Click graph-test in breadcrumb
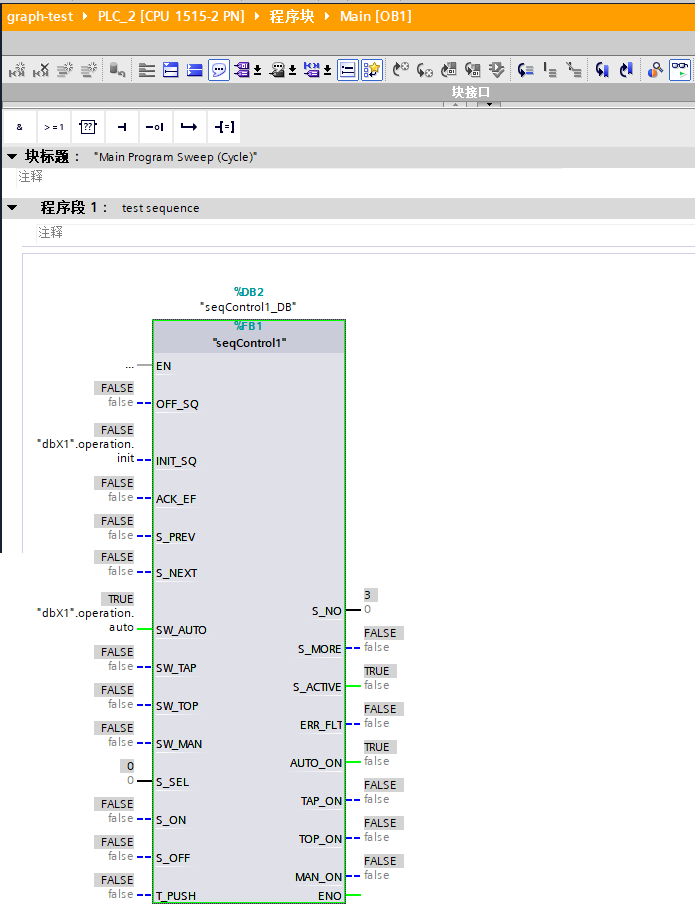695x913 pixels. click(x=40, y=16)
